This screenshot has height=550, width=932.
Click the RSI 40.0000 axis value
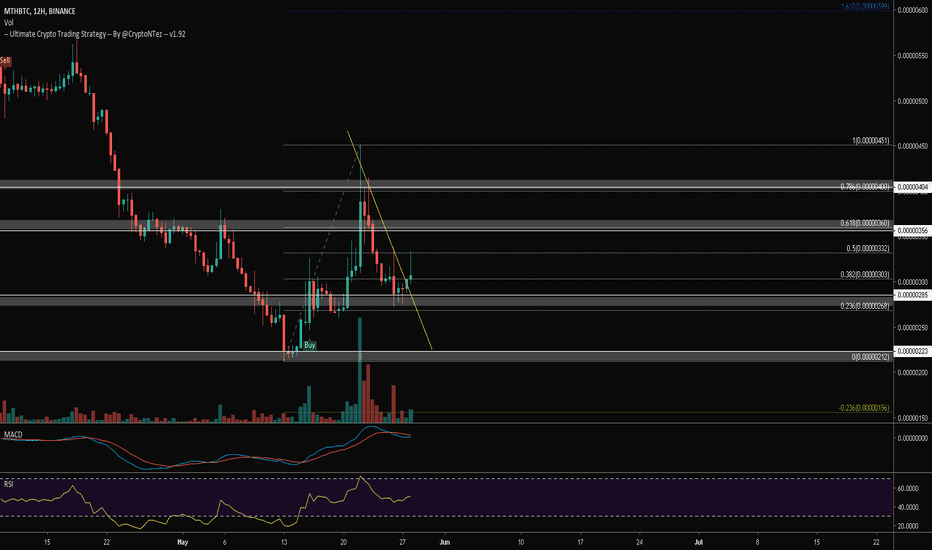(x=908, y=507)
